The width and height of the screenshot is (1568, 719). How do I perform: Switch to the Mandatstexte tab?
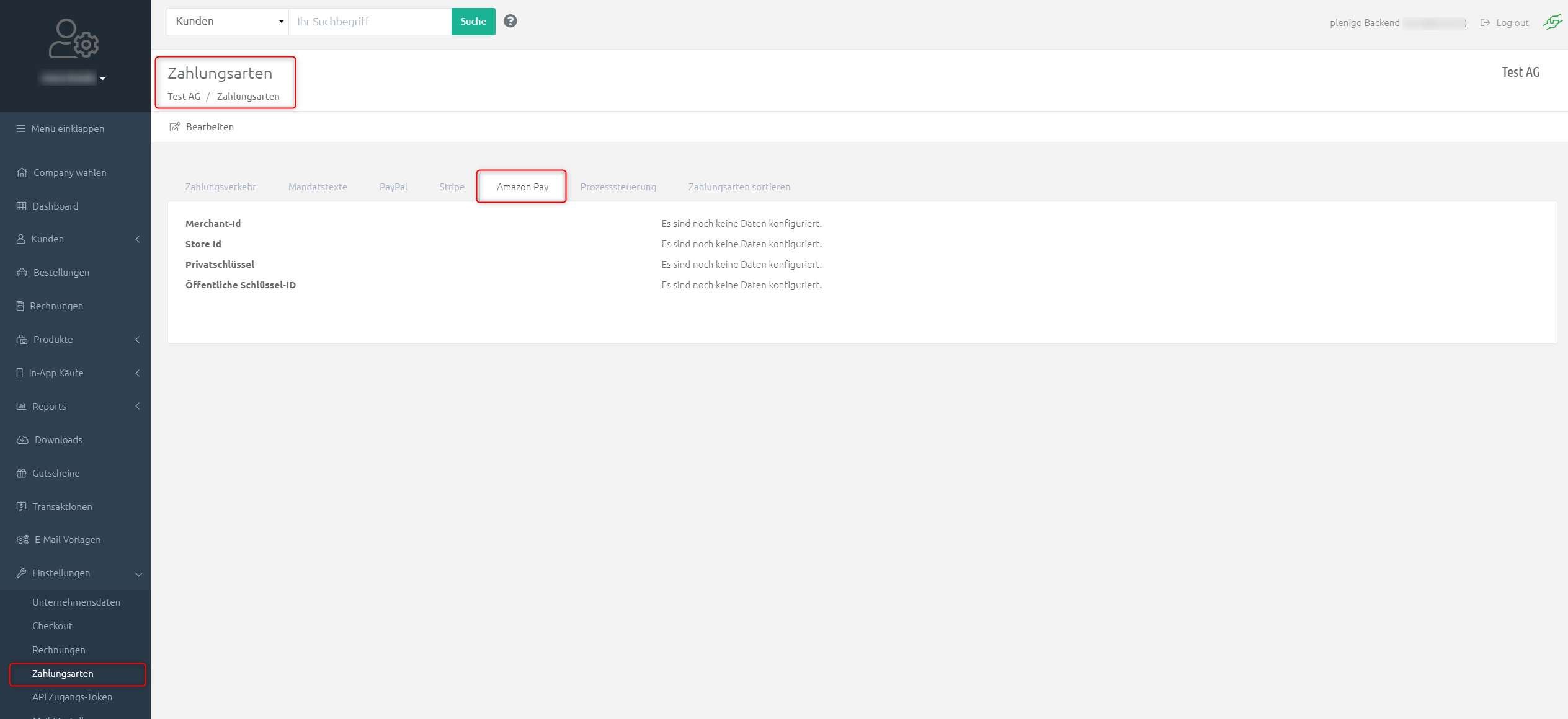pos(318,187)
